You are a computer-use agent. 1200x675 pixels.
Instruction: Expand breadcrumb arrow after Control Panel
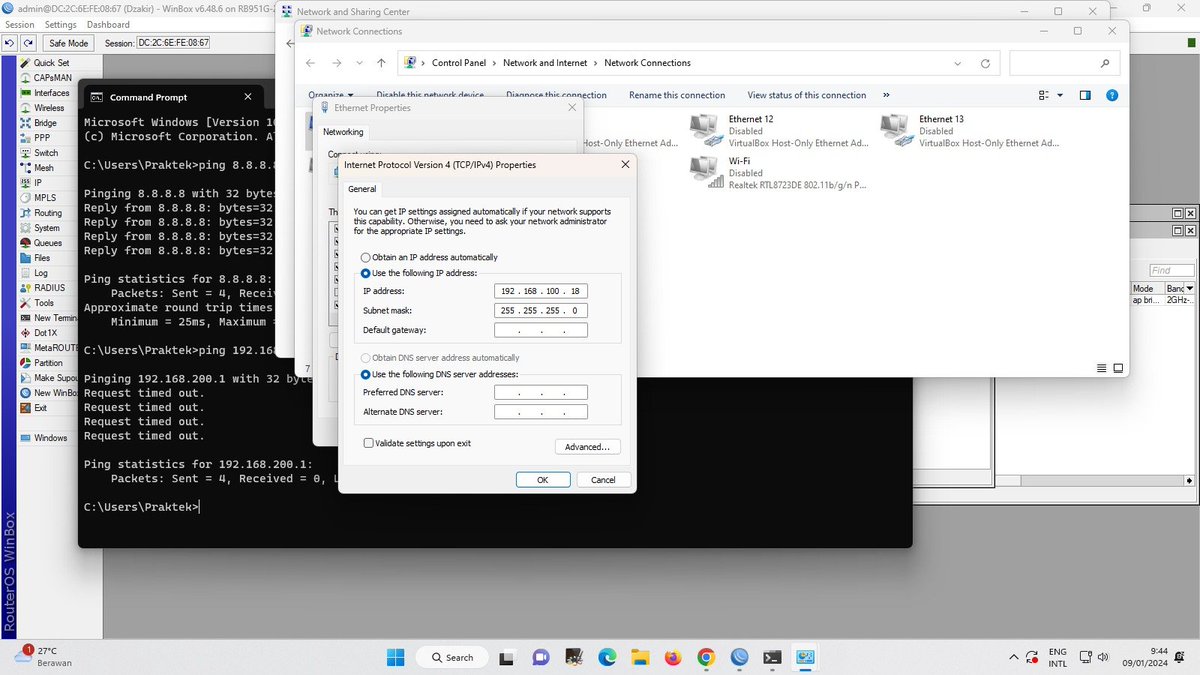(494, 63)
